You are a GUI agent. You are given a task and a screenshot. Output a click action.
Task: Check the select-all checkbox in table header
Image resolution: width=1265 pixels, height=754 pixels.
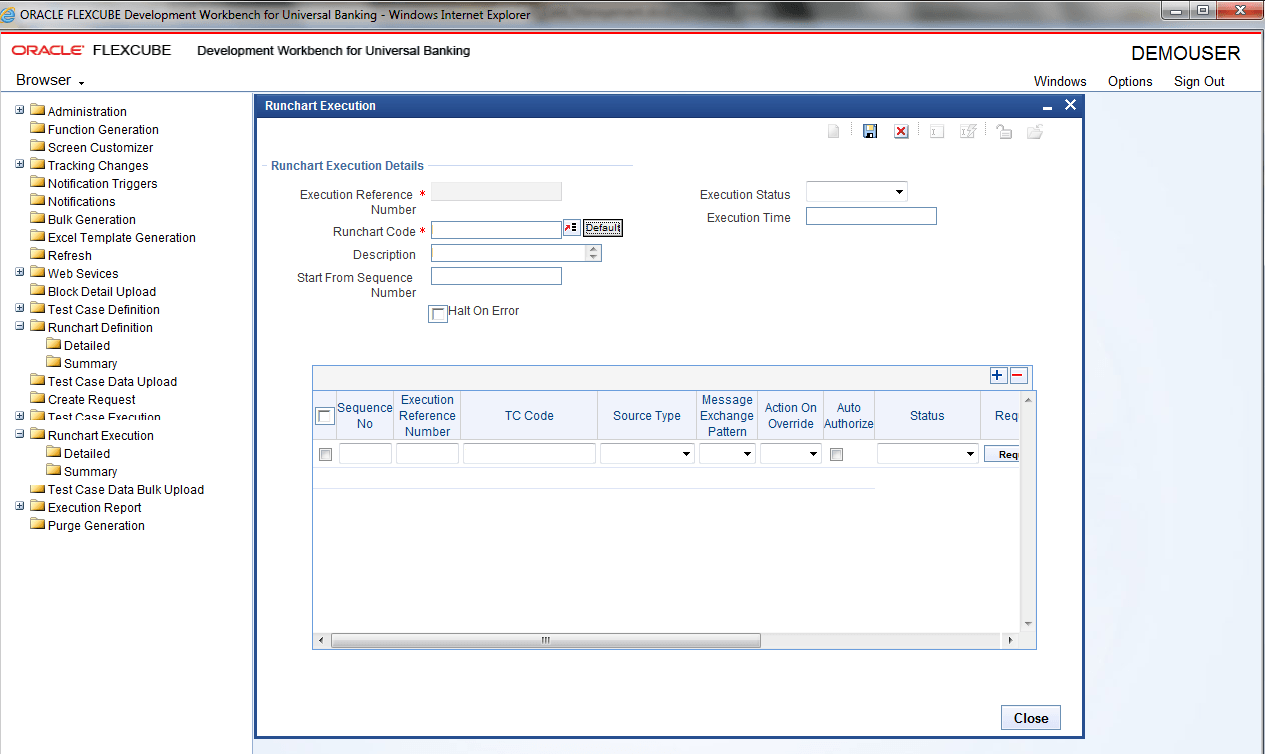point(325,416)
